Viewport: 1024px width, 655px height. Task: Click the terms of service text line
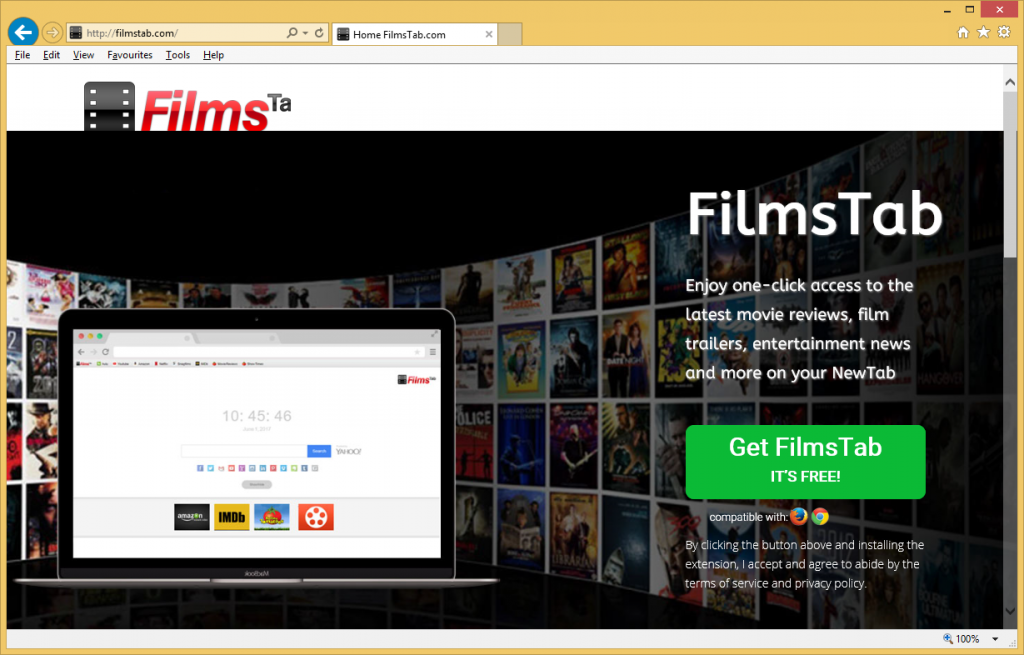[775, 583]
